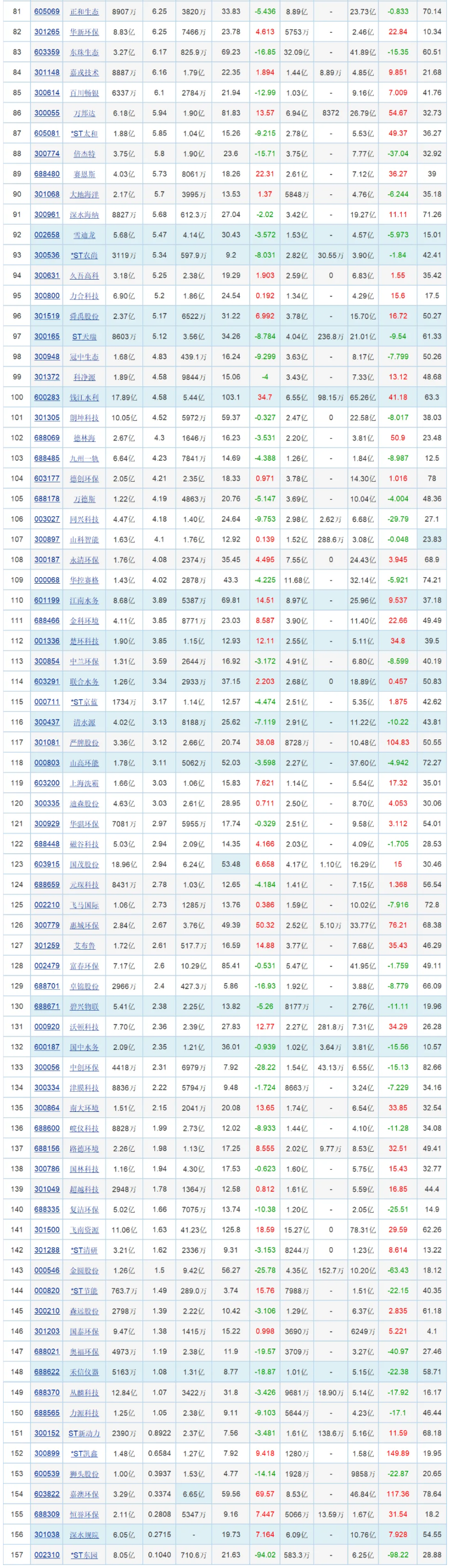453x1568 pixels.
Task: Open the *ST东园 stock link
Action: pyautogui.click(x=84, y=1555)
